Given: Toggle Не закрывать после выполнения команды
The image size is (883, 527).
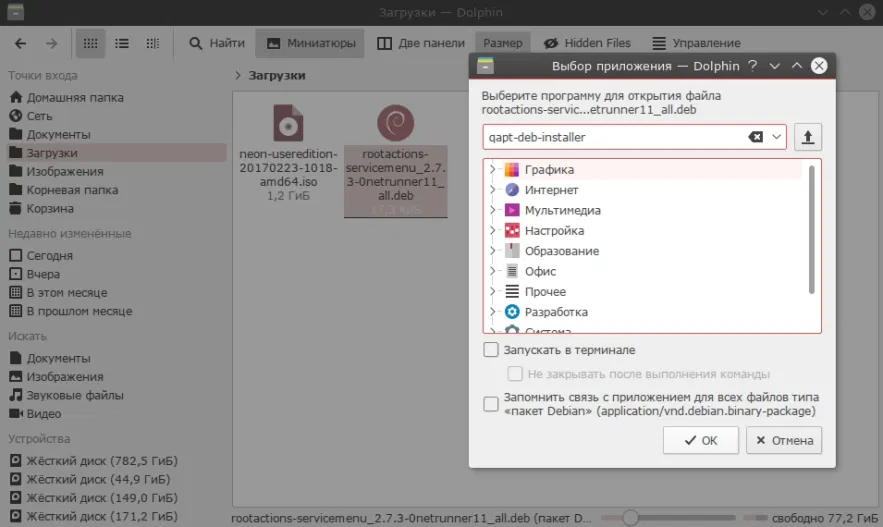Looking at the screenshot, I should pyautogui.click(x=515, y=374).
